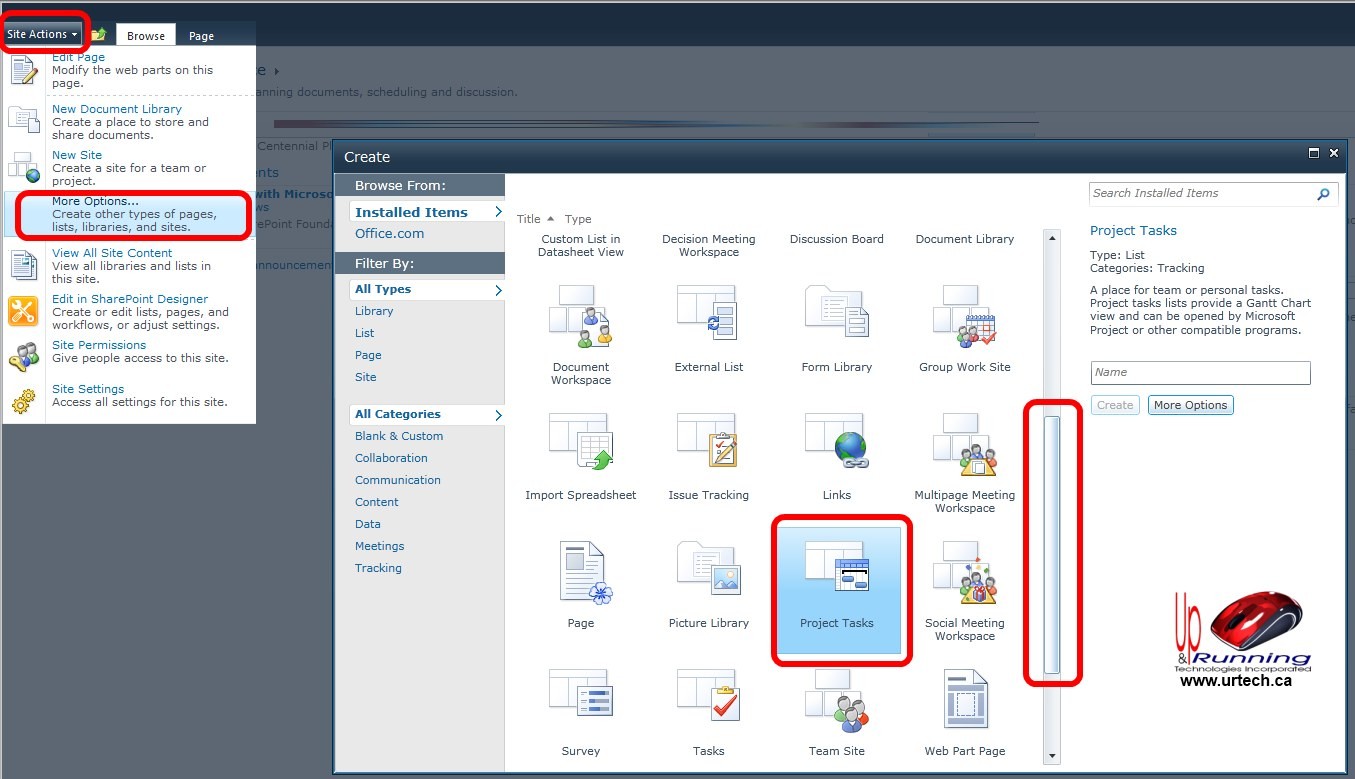Expand the All Categories filter arrow
The height and width of the screenshot is (779, 1355).
click(498, 415)
